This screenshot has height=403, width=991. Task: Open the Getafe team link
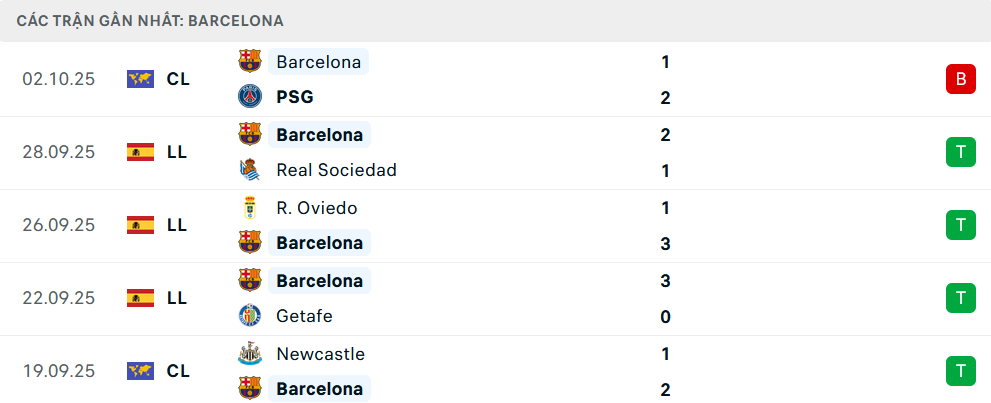pyautogui.click(x=304, y=316)
